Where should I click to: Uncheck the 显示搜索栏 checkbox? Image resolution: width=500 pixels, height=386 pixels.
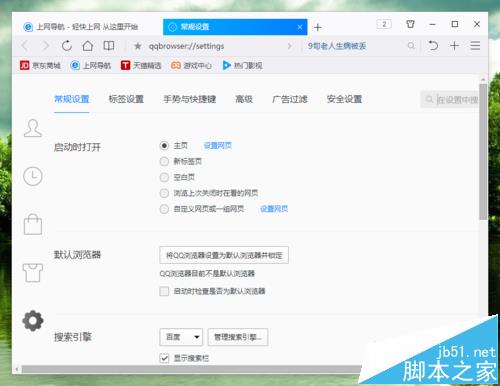tap(164, 358)
